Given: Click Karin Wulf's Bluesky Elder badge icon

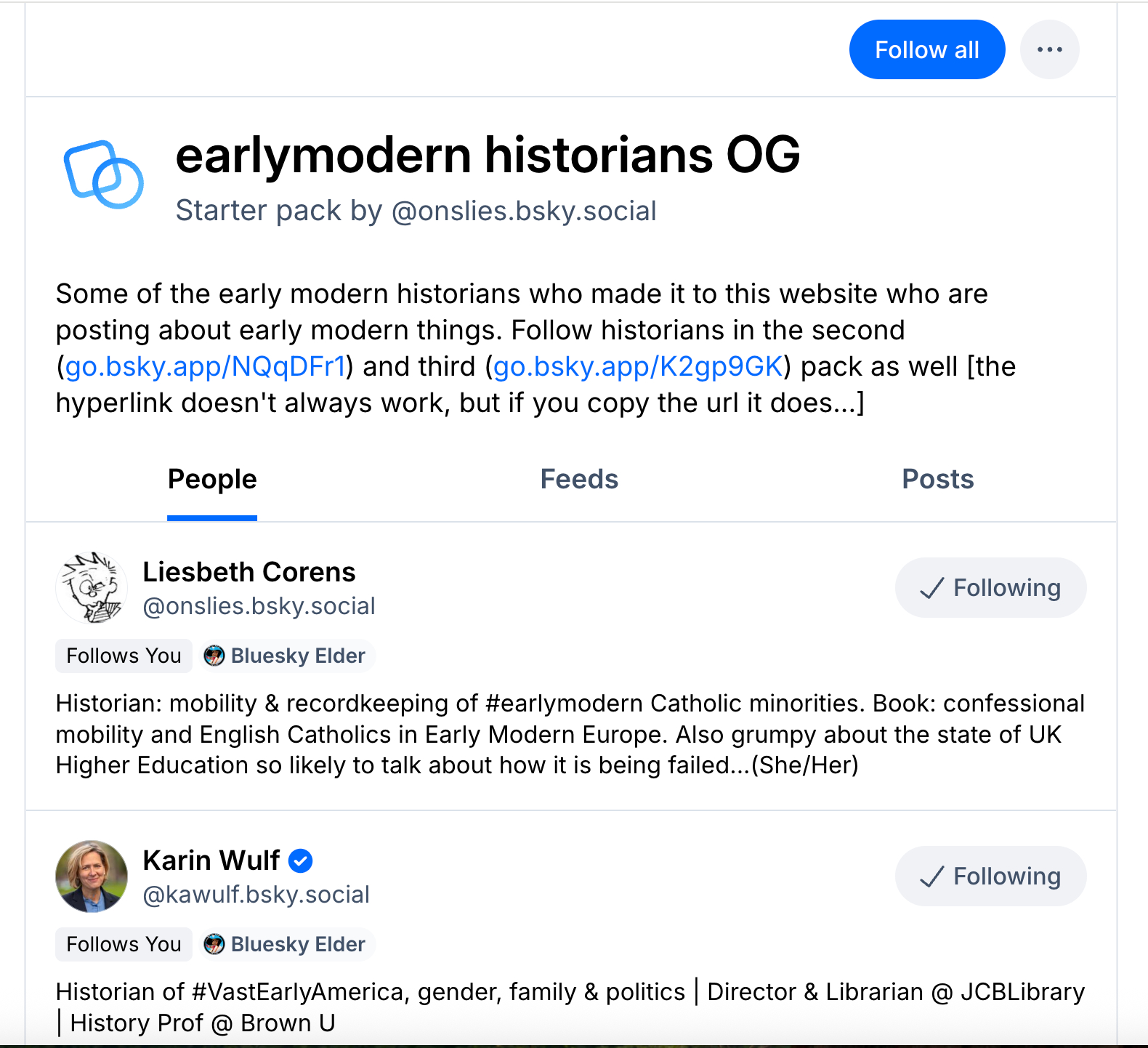Looking at the screenshot, I should (x=214, y=944).
